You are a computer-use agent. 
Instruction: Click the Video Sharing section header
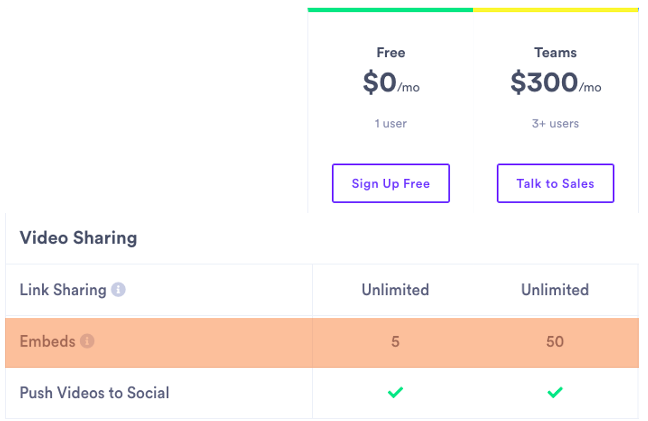79,238
